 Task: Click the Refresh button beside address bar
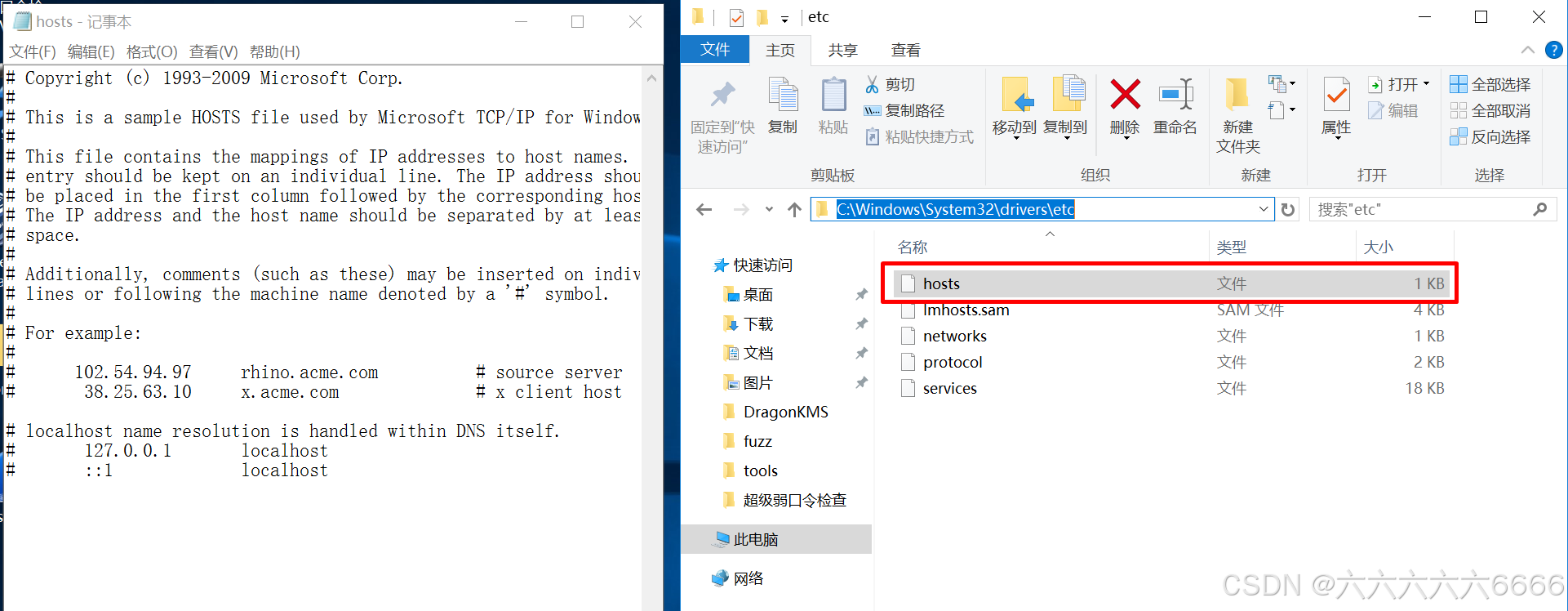(1288, 210)
